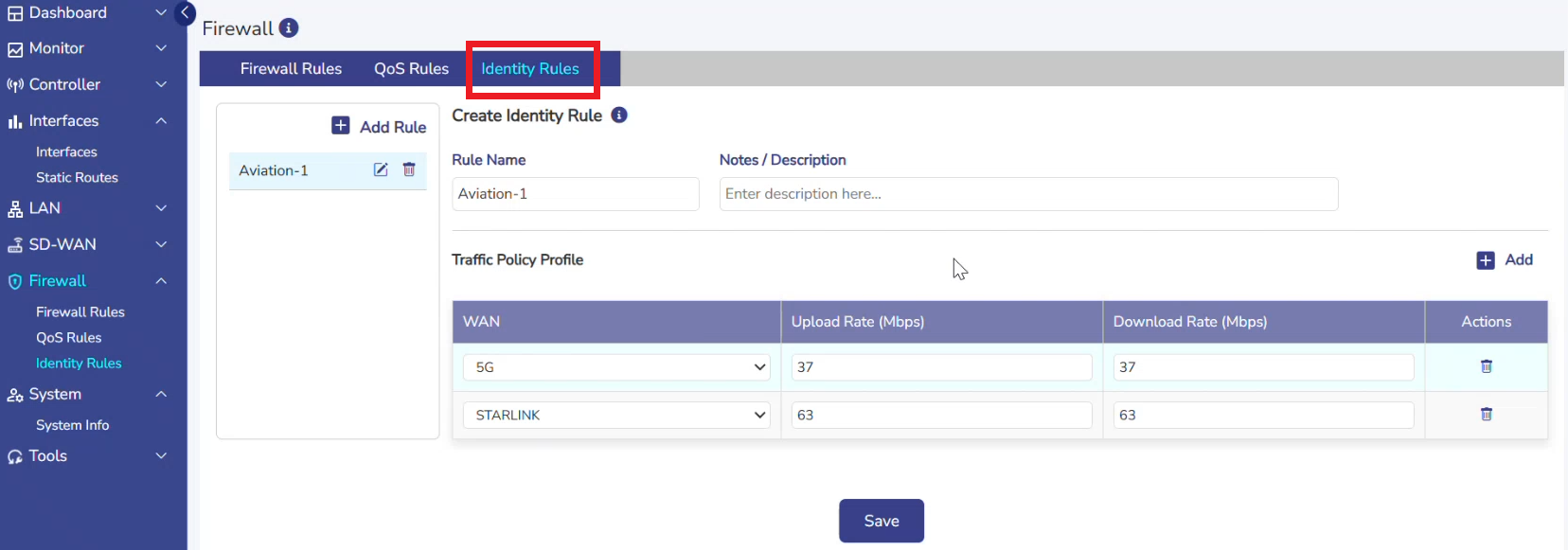Click the info icon next to Firewall title
Screen dimensions: 1568x550
tap(289, 28)
